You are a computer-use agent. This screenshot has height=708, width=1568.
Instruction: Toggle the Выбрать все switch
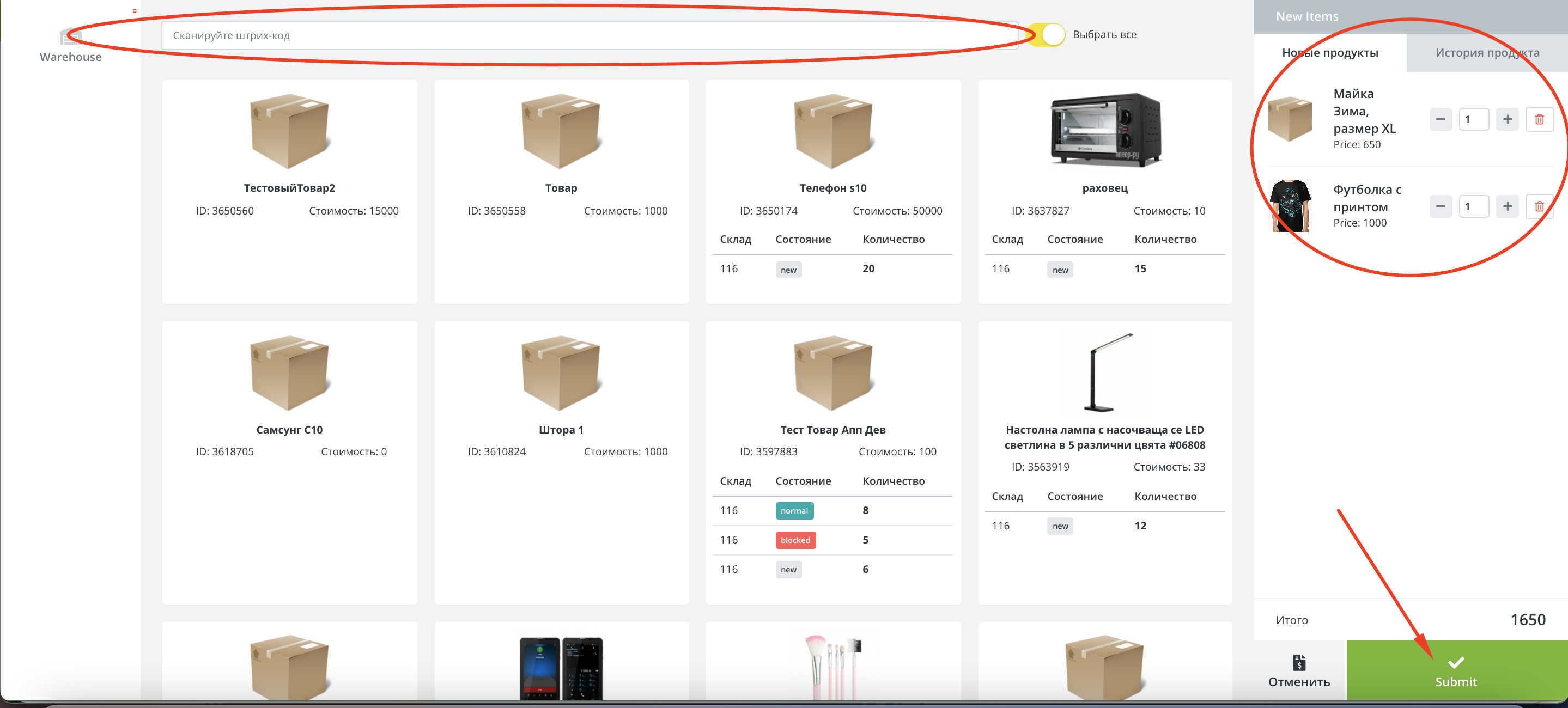1047,35
